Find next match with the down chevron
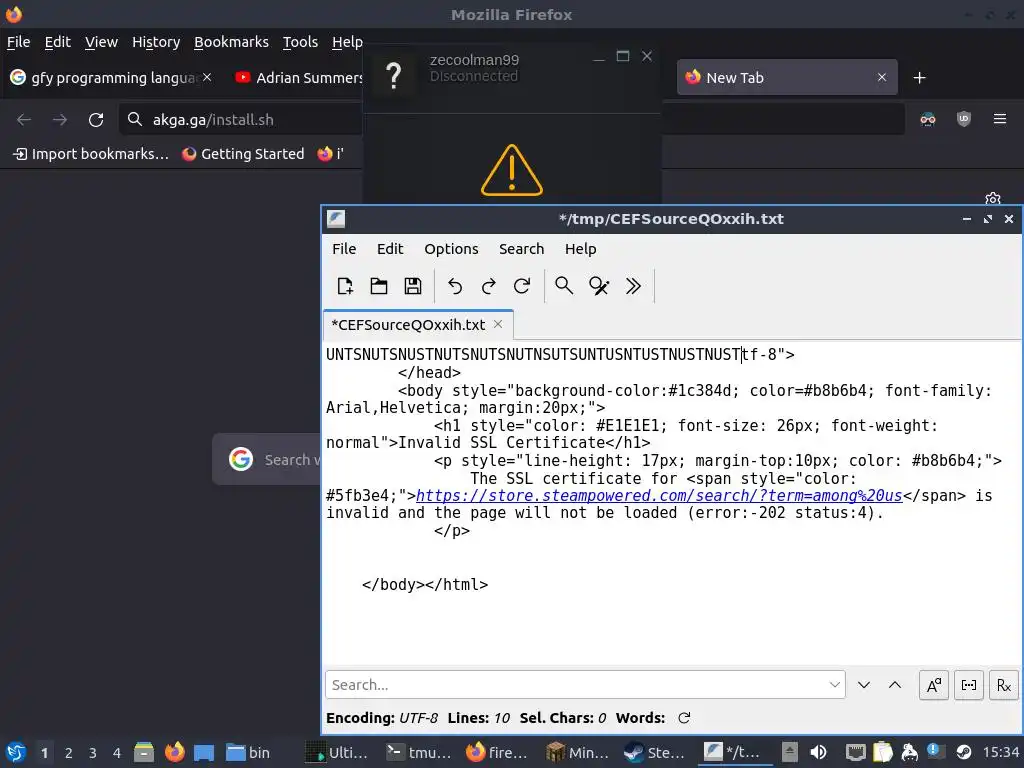The image size is (1024, 768). point(864,685)
